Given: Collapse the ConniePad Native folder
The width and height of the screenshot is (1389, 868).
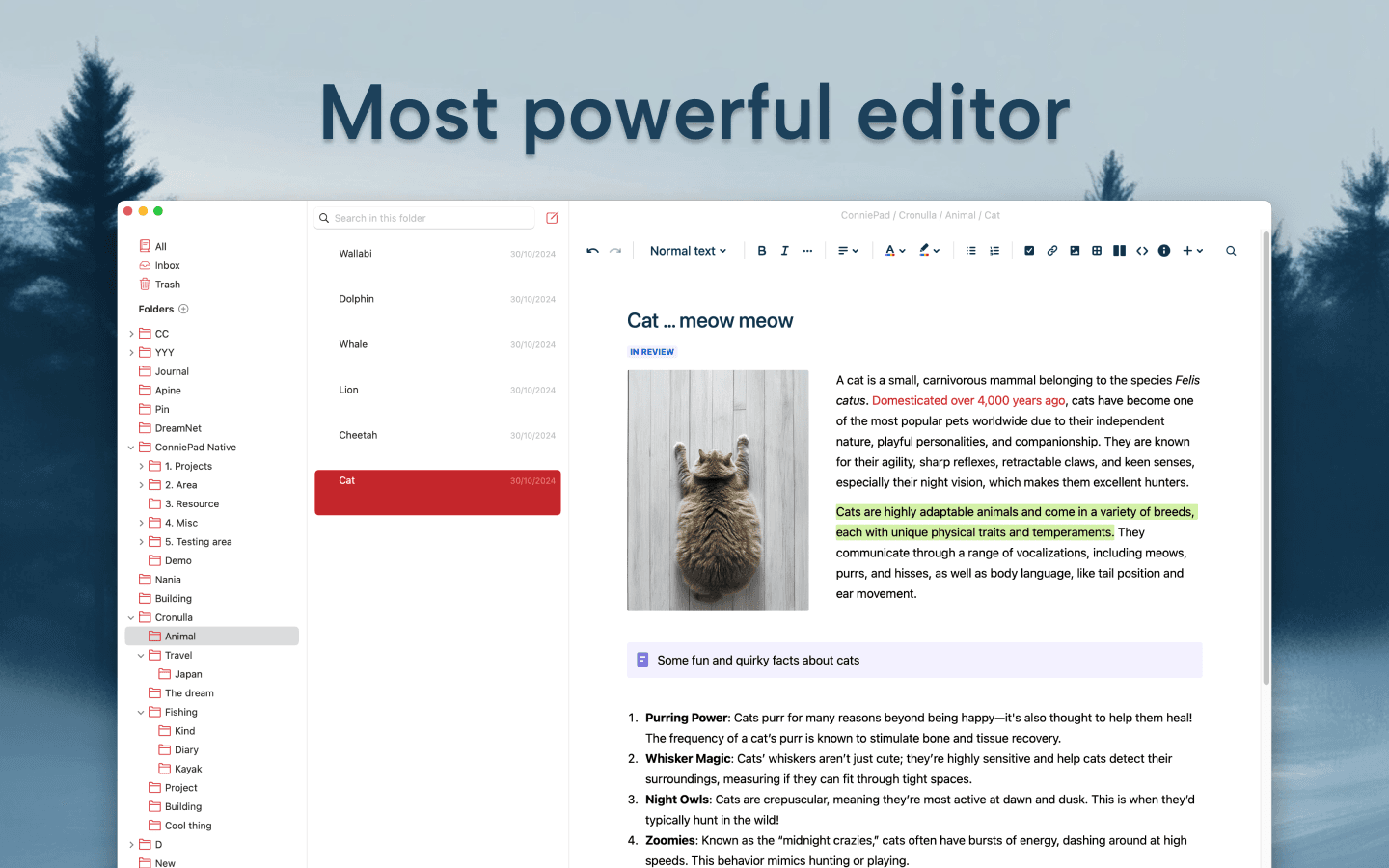Looking at the screenshot, I should pyautogui.click(x=131, y=448).
